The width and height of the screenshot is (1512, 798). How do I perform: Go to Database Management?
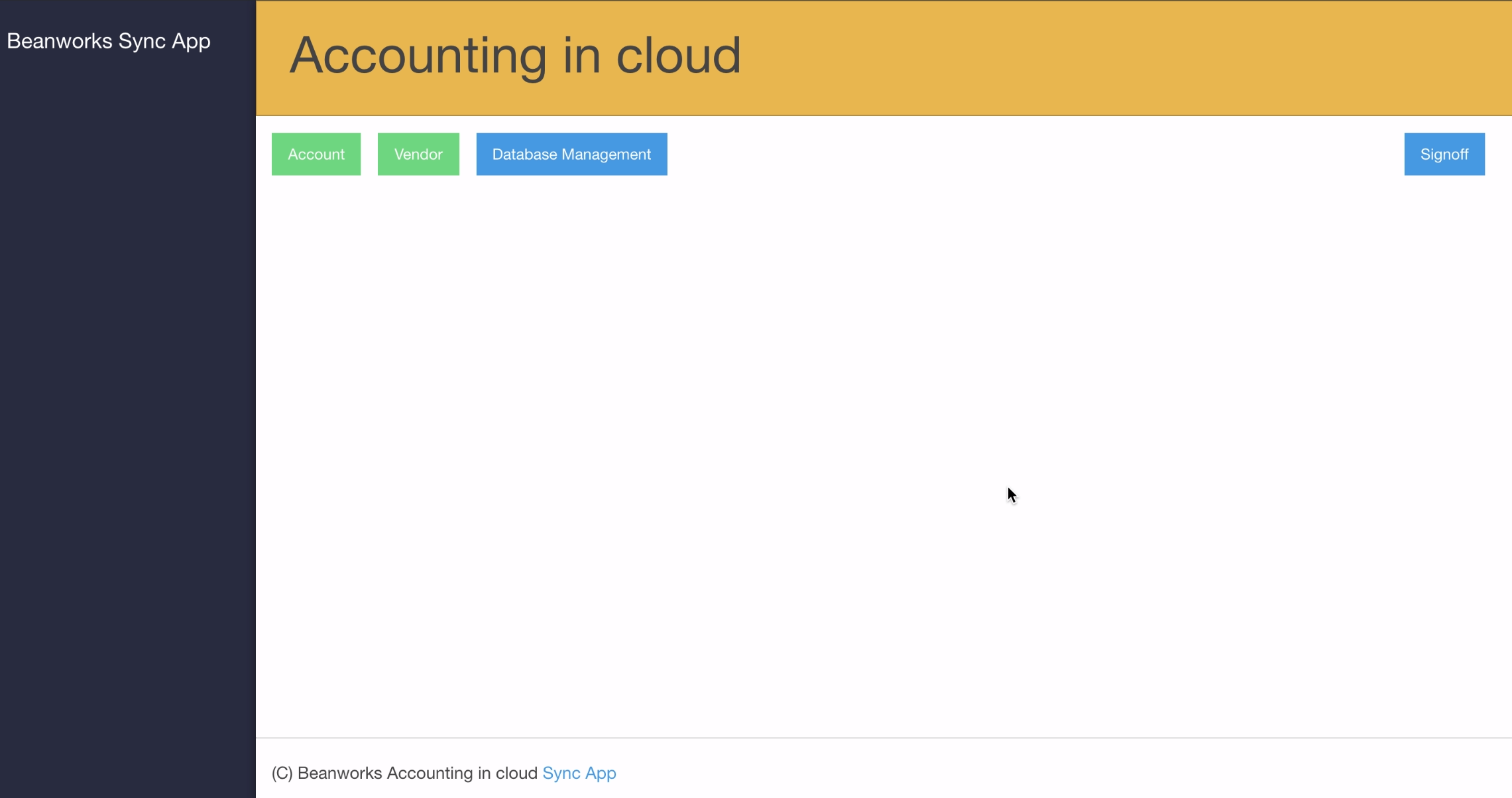click(x=571, y=154)
